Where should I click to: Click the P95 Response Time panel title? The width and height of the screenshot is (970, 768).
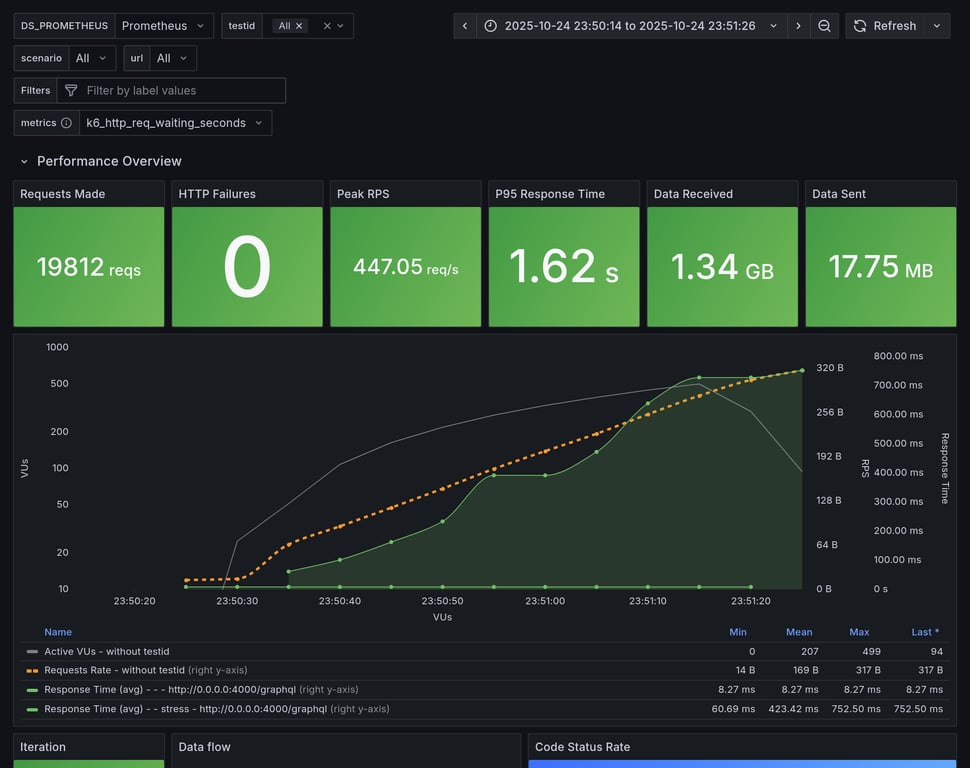click(550, 194)
